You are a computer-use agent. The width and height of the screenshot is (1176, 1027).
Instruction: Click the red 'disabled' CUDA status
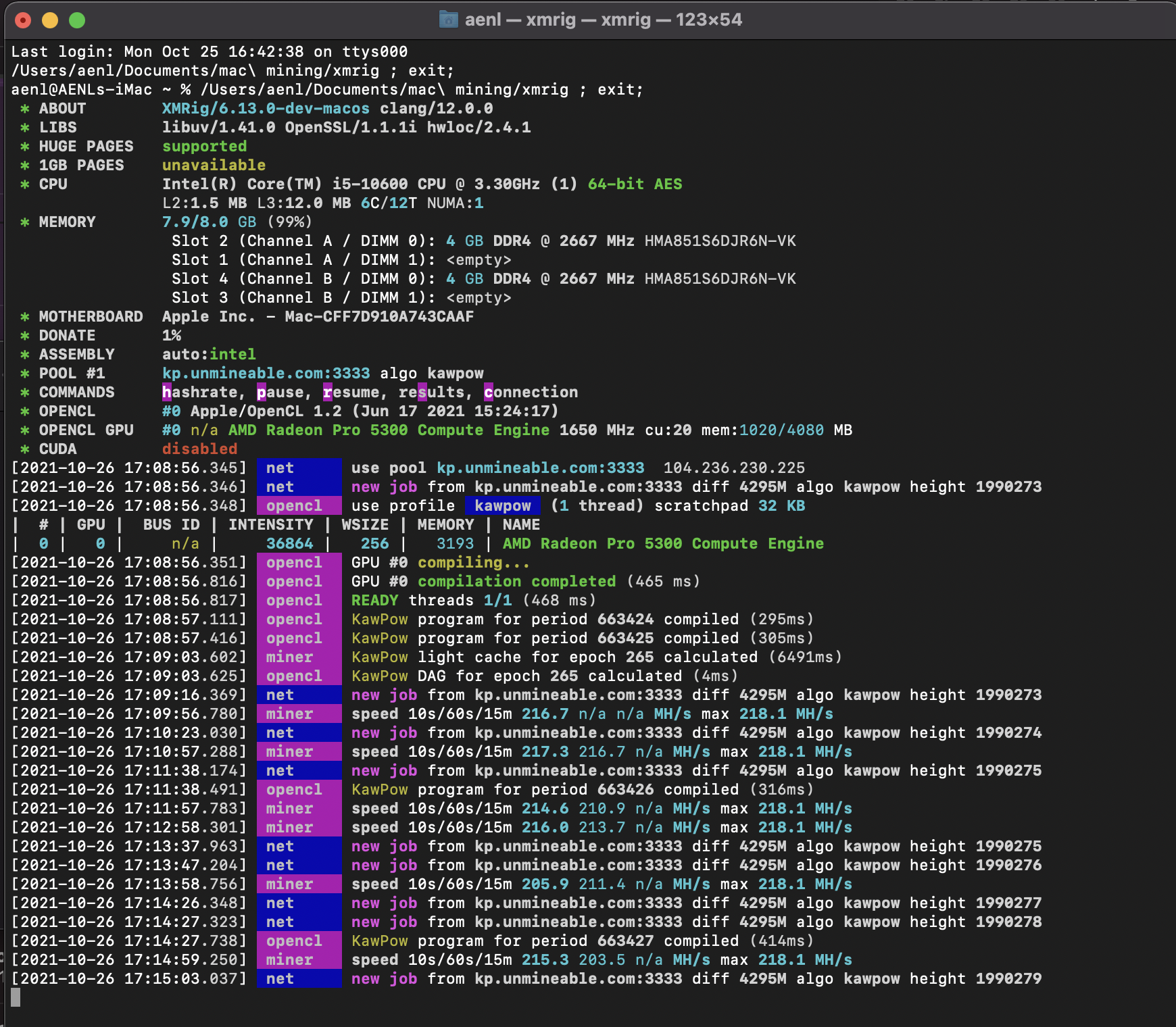coord(199,449)
